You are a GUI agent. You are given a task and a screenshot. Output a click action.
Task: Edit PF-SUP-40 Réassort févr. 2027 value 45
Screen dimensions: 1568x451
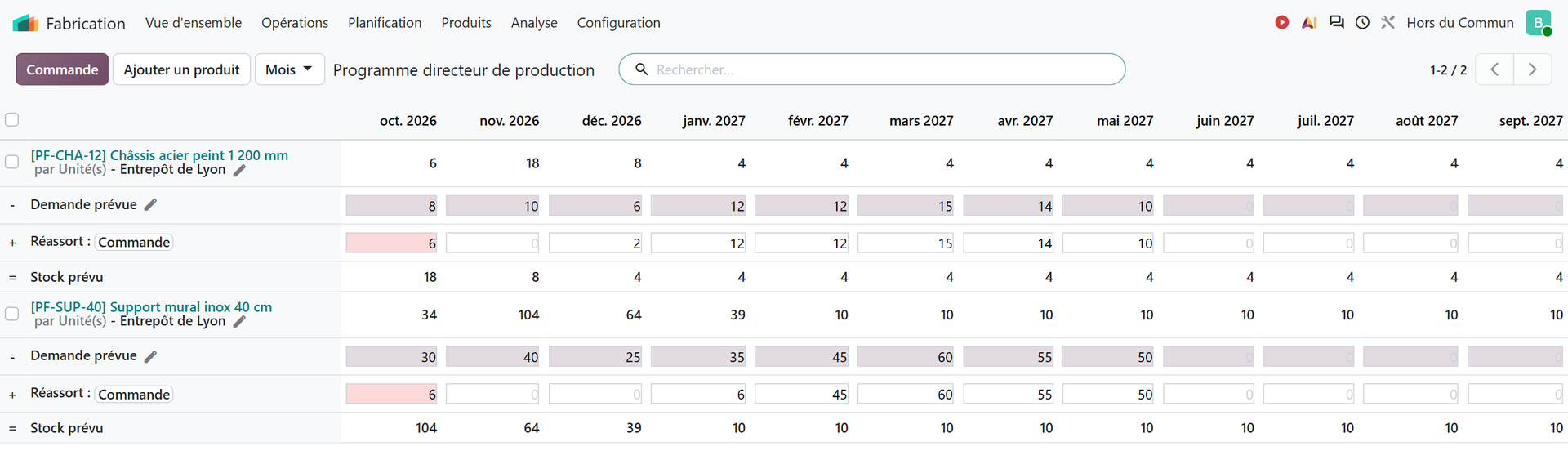pyautogui.click(x=802, y=394)
